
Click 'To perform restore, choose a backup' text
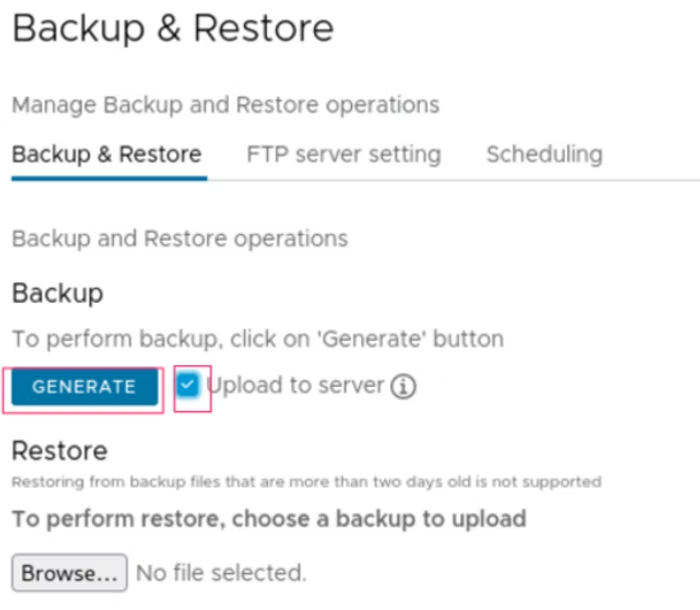(x=268, y=519)
